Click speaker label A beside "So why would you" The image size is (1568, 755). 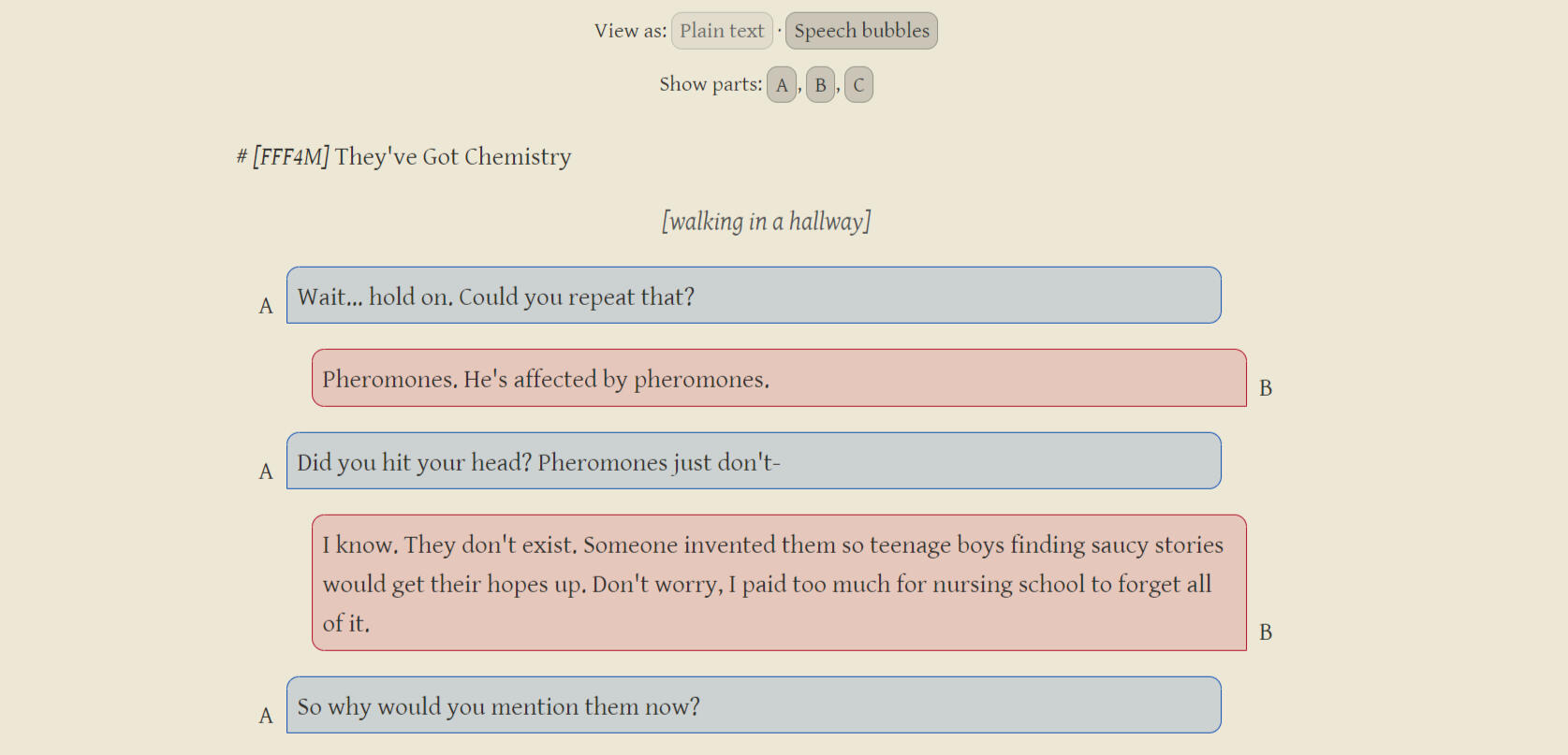point(266,716)
